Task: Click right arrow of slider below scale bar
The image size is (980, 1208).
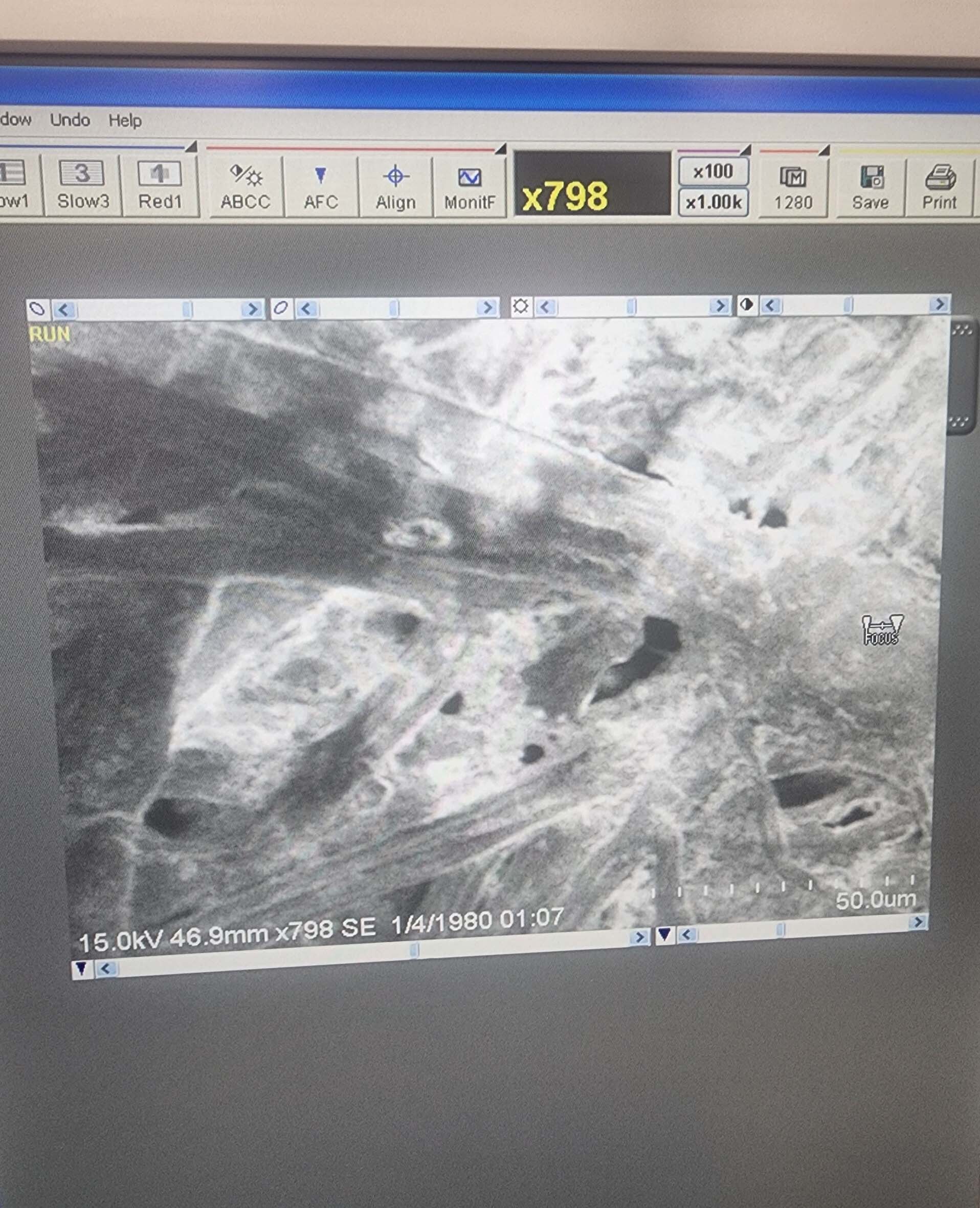Action: pyautogui.click(x=918, y=923)
